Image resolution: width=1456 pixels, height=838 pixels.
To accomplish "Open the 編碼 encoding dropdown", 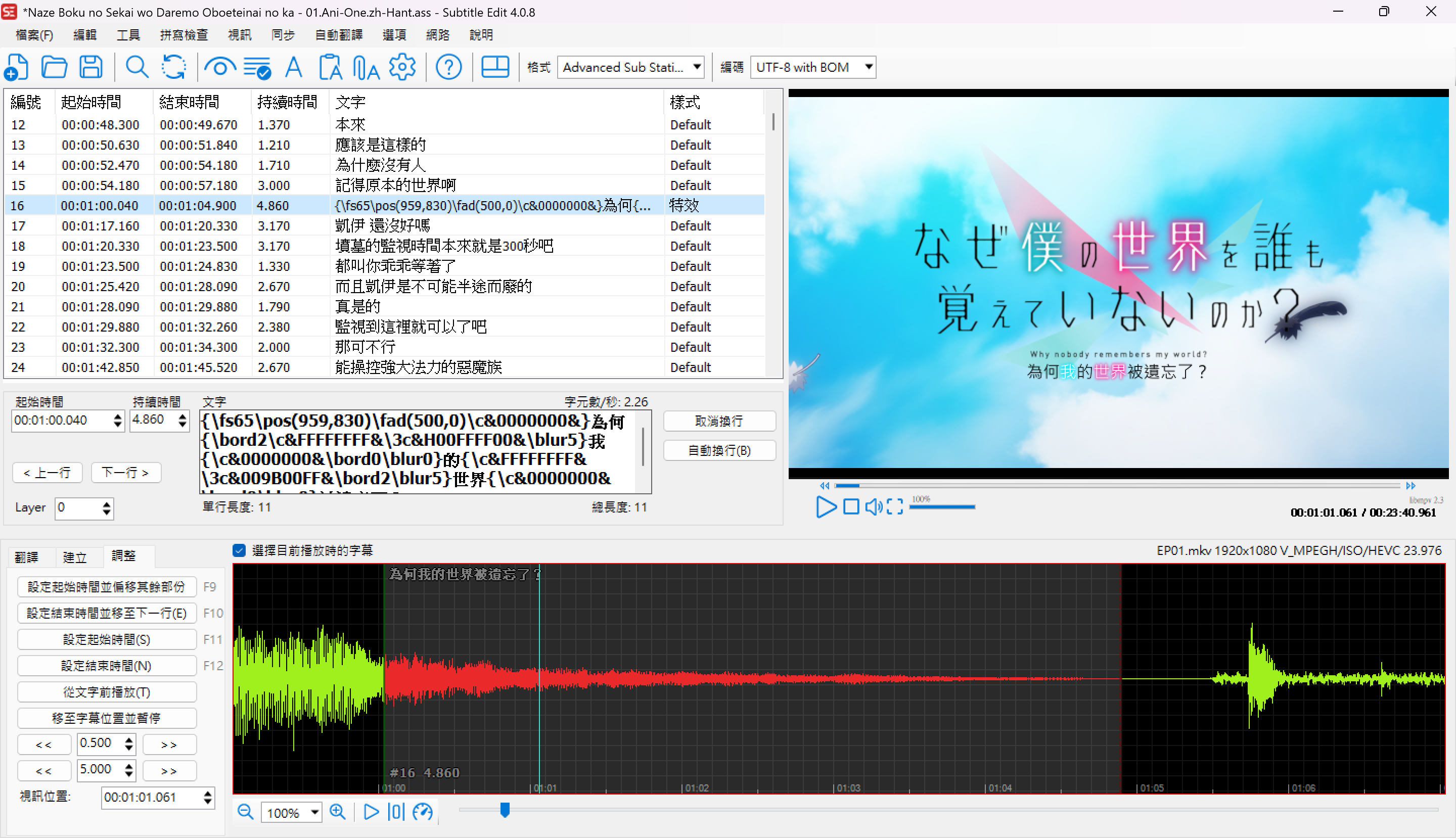I will coord(813,67).
